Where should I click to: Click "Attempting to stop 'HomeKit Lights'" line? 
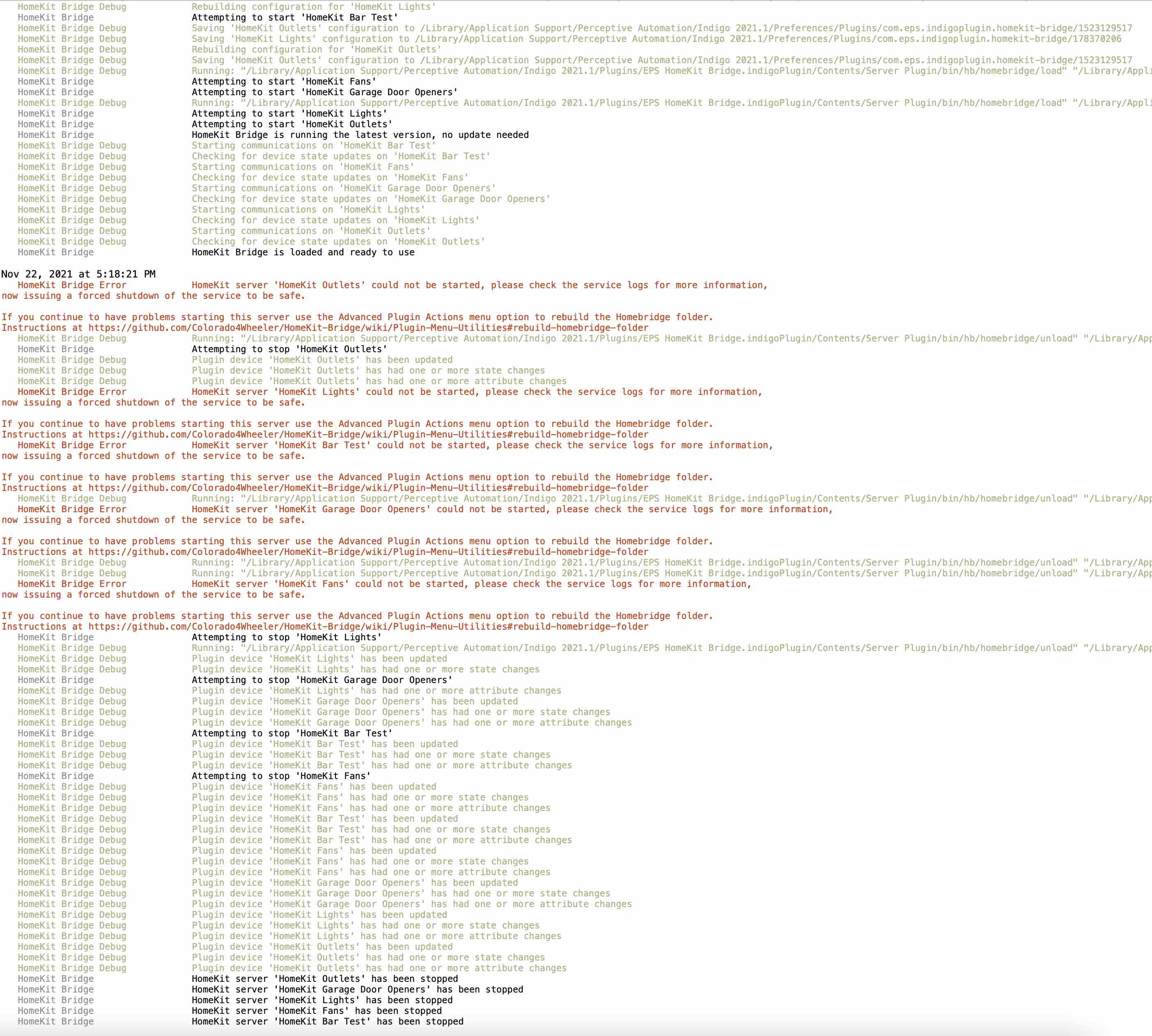pyautogui.click(x=287, y=637)
